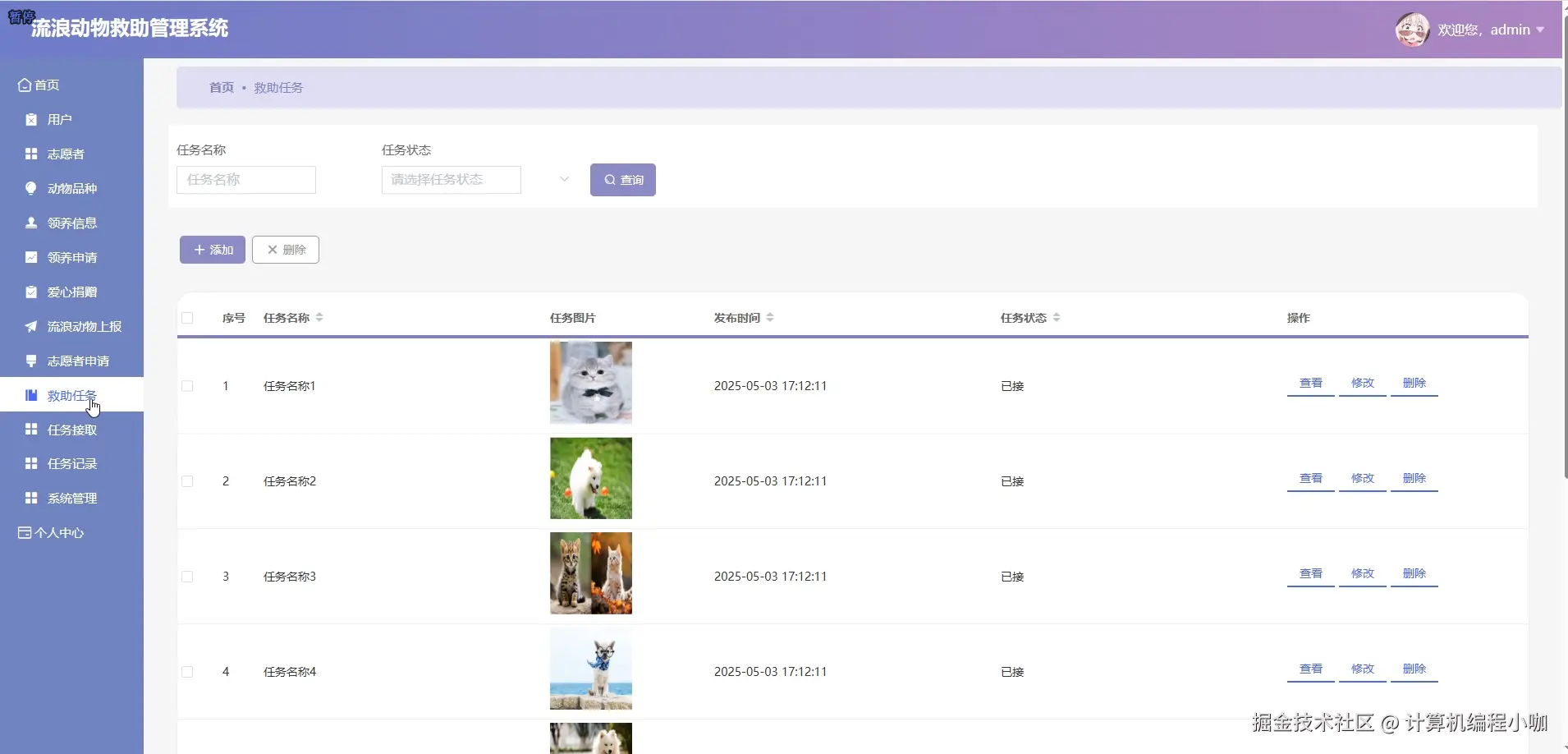Screen dimensions: 1568x754
Task: Open the white puppy thumbnail in row 2
Action: coord(591,478)
